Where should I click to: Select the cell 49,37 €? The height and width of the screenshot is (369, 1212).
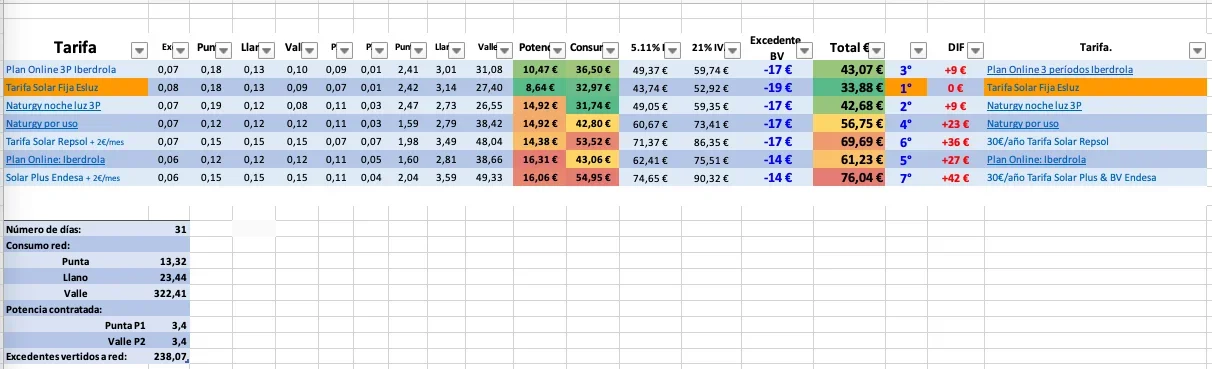650,70
